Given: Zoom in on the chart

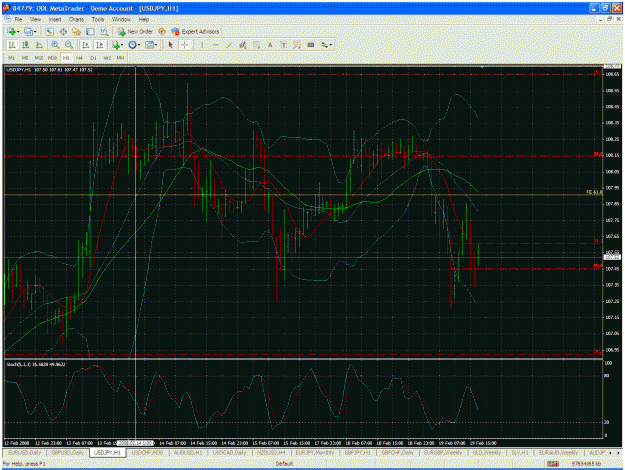Looking at the screenshot, I should coord(55,45).
